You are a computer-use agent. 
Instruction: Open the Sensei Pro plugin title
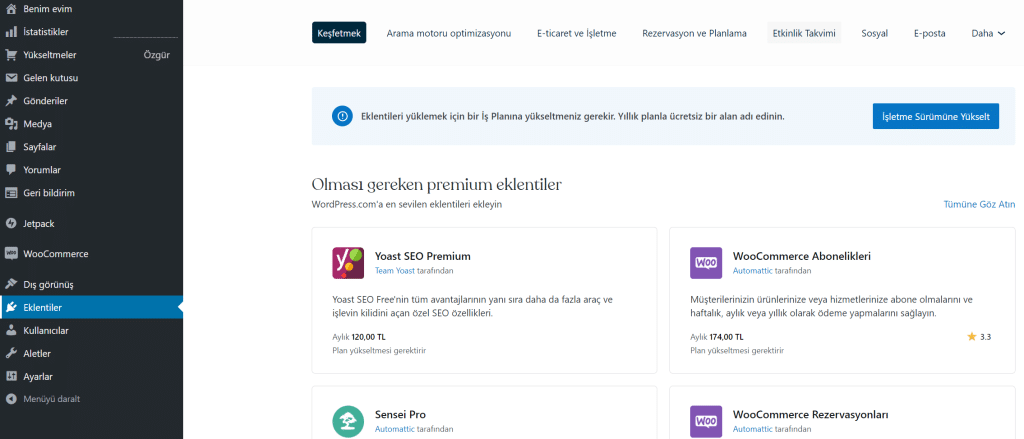[400, 415]
